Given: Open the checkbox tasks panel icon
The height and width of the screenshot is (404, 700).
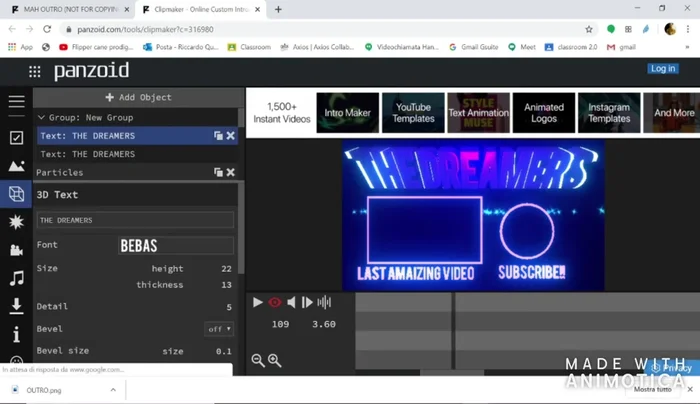Looking at the screenshot, I should point(16,138).
